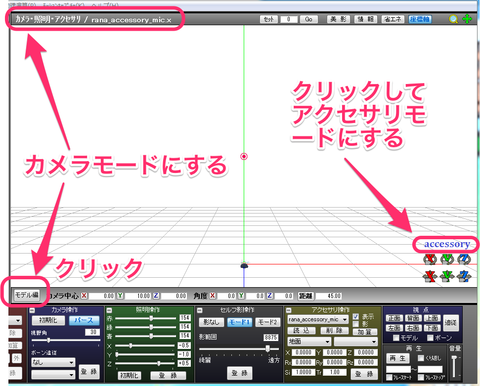This screenshot has width=480, height=386.
Task: Click 登録 in the accessory panel
Action: tap(364, 374)
